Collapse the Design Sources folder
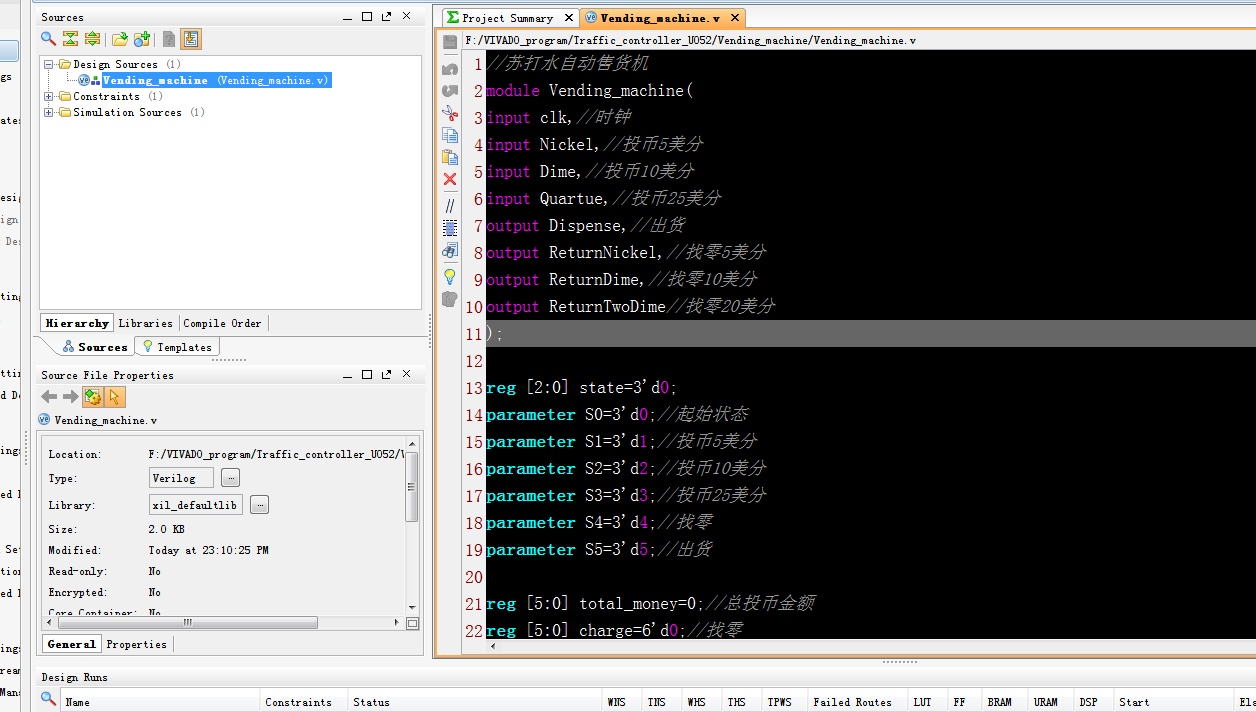 click(49, 64)
